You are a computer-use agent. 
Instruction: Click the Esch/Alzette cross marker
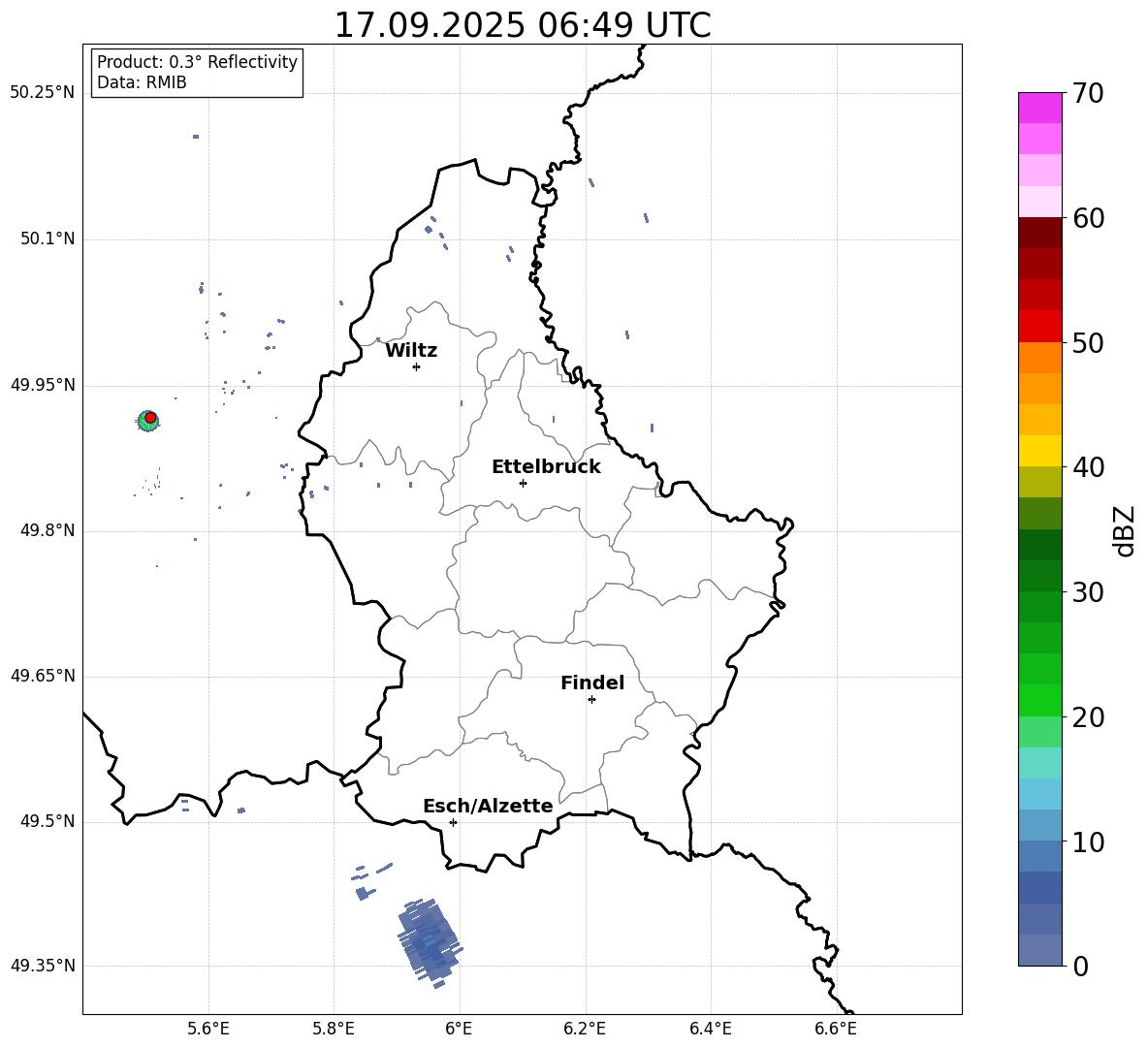pyautogui.click(x=453, y=822)
